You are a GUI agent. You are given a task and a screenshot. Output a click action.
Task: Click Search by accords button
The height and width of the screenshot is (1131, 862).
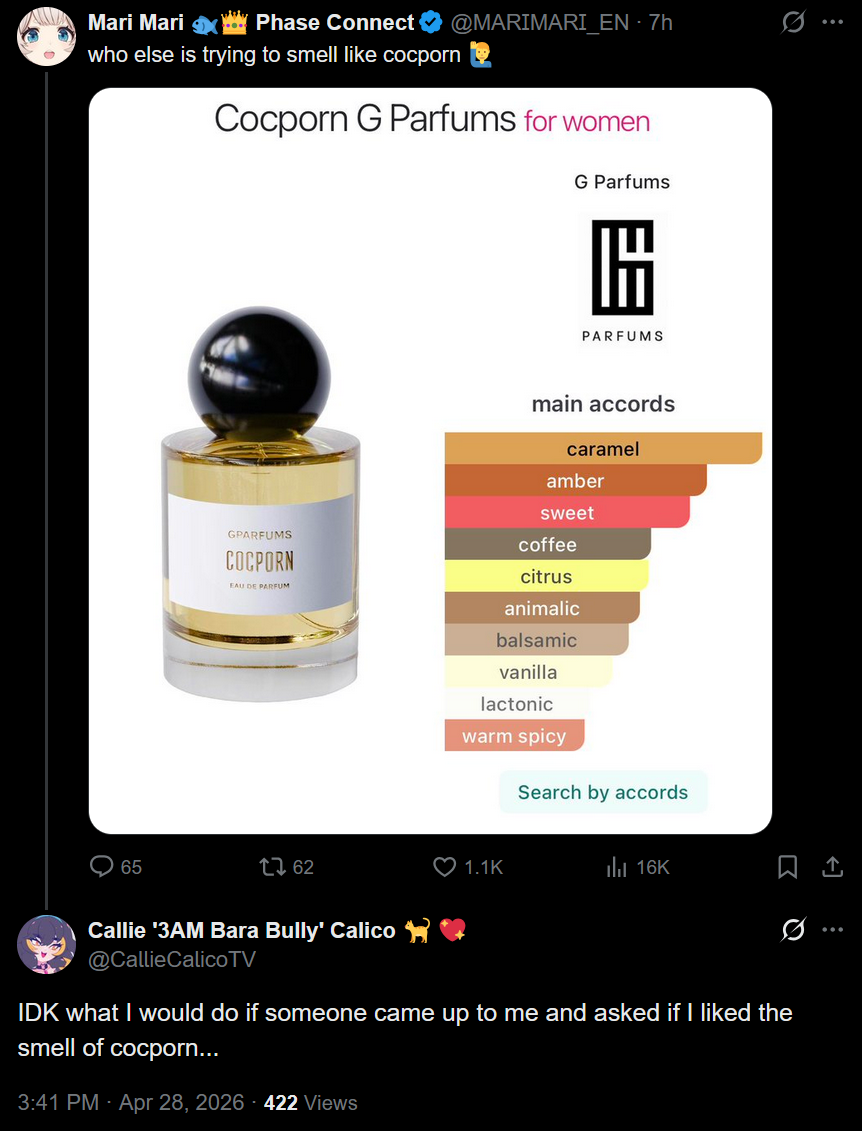point(603,792)
